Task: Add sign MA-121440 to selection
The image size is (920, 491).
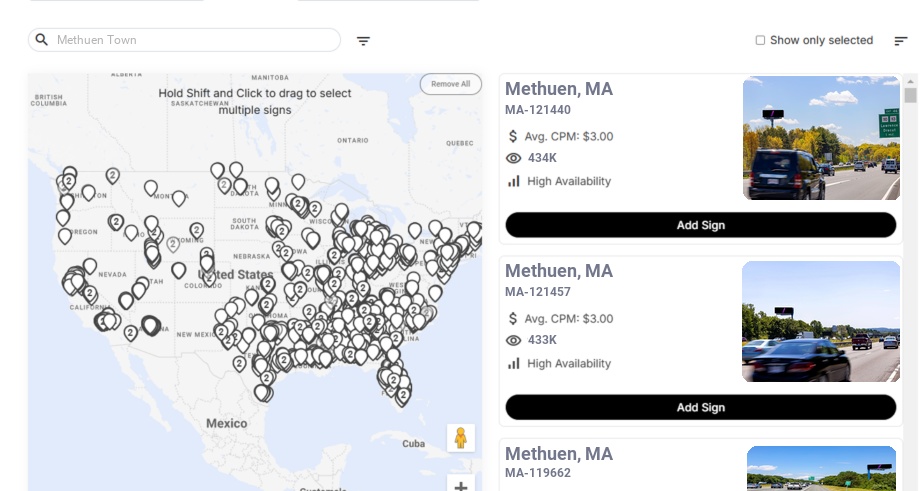Action: (700, 225)
